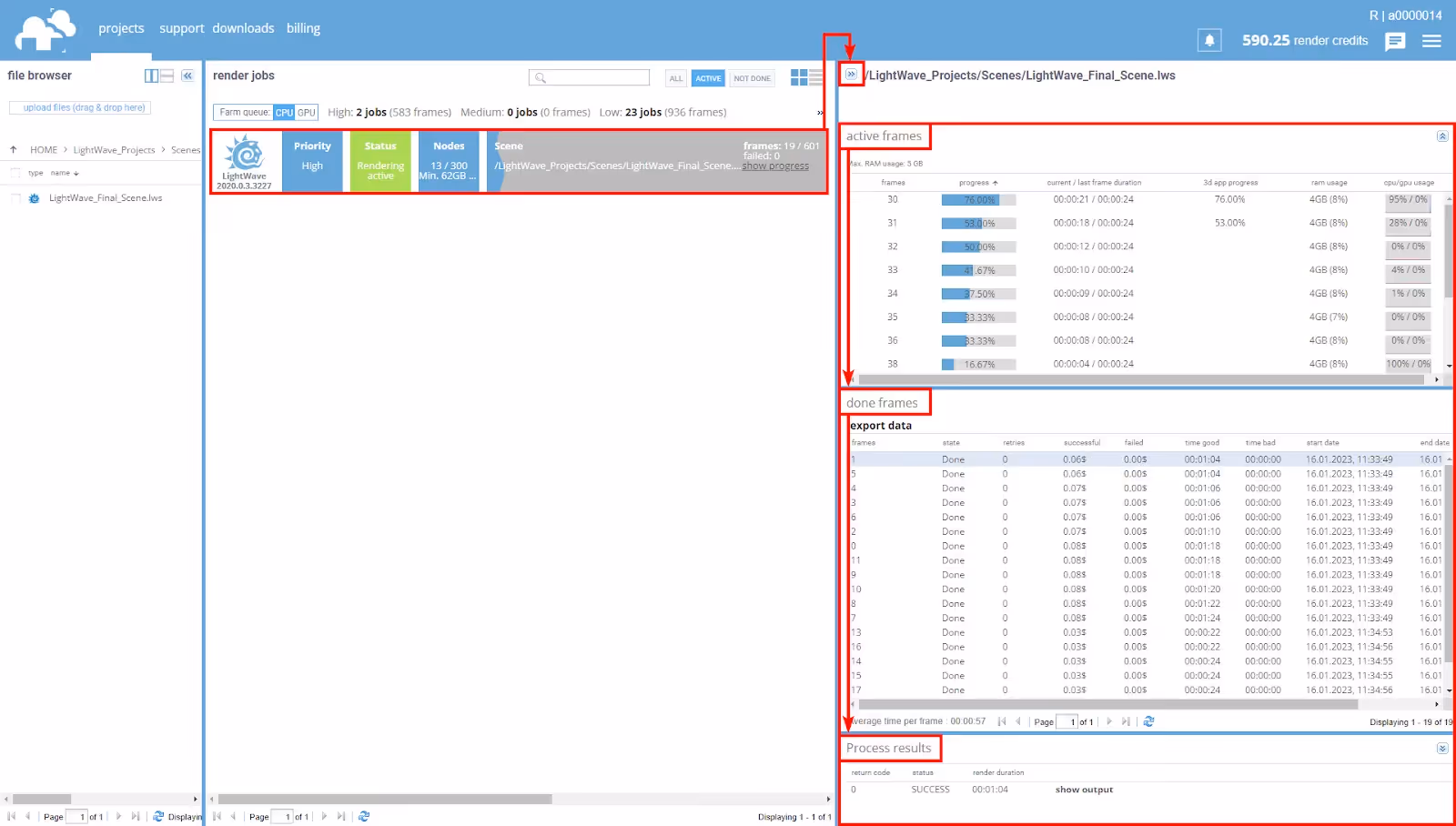The height and width of the screenshot is (826, 1456).
Task: Select all files checkbox in header
Action: 15,173
